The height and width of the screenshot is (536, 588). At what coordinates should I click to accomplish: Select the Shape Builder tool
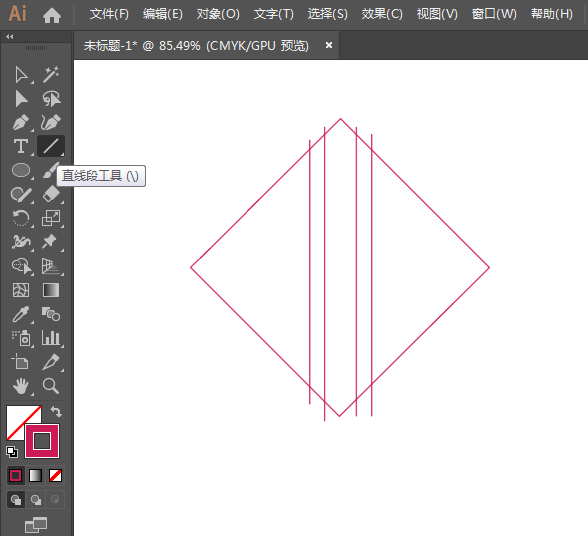[22, 266]
